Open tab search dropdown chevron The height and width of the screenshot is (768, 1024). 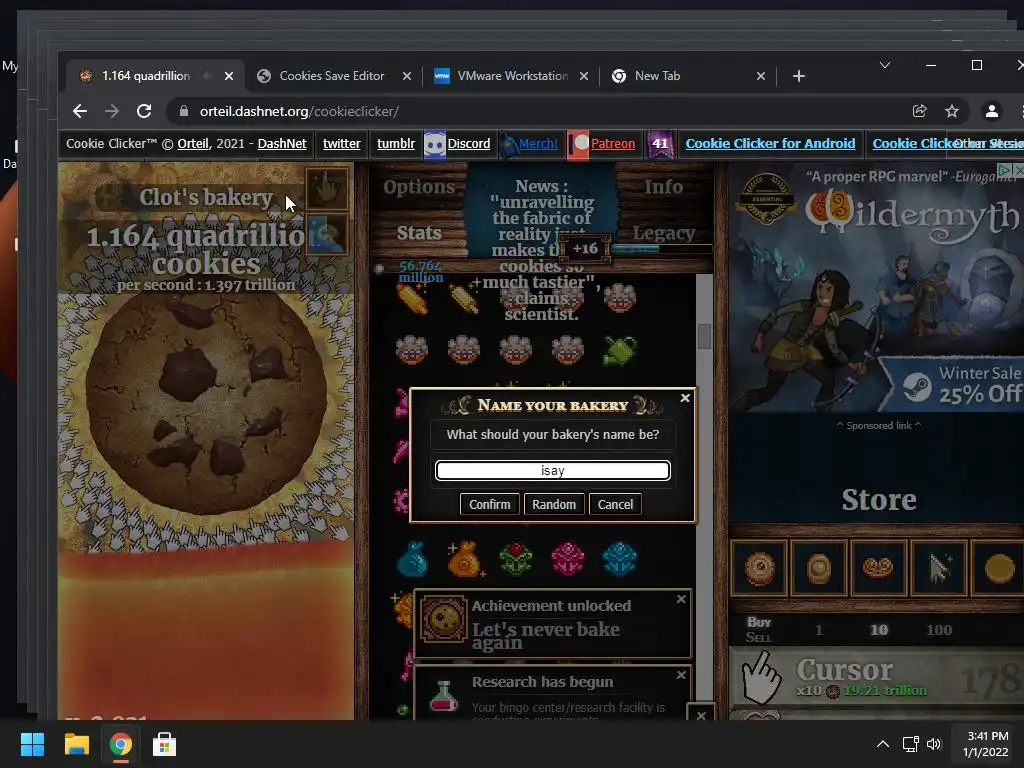pyautogui.click(x=885, y=65)
